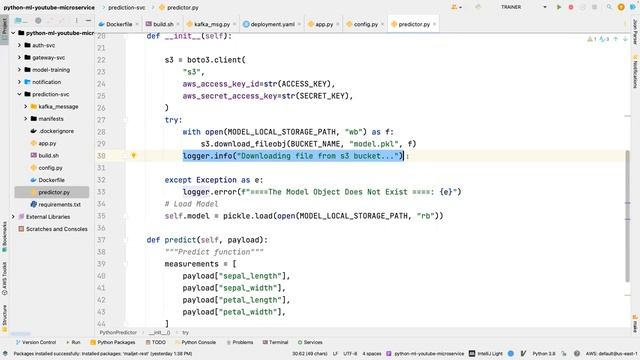This screenshot has height=360, width=640.
Task: Click prediction-svc in the breadcrumb path
Action: [x=127, y=7]
